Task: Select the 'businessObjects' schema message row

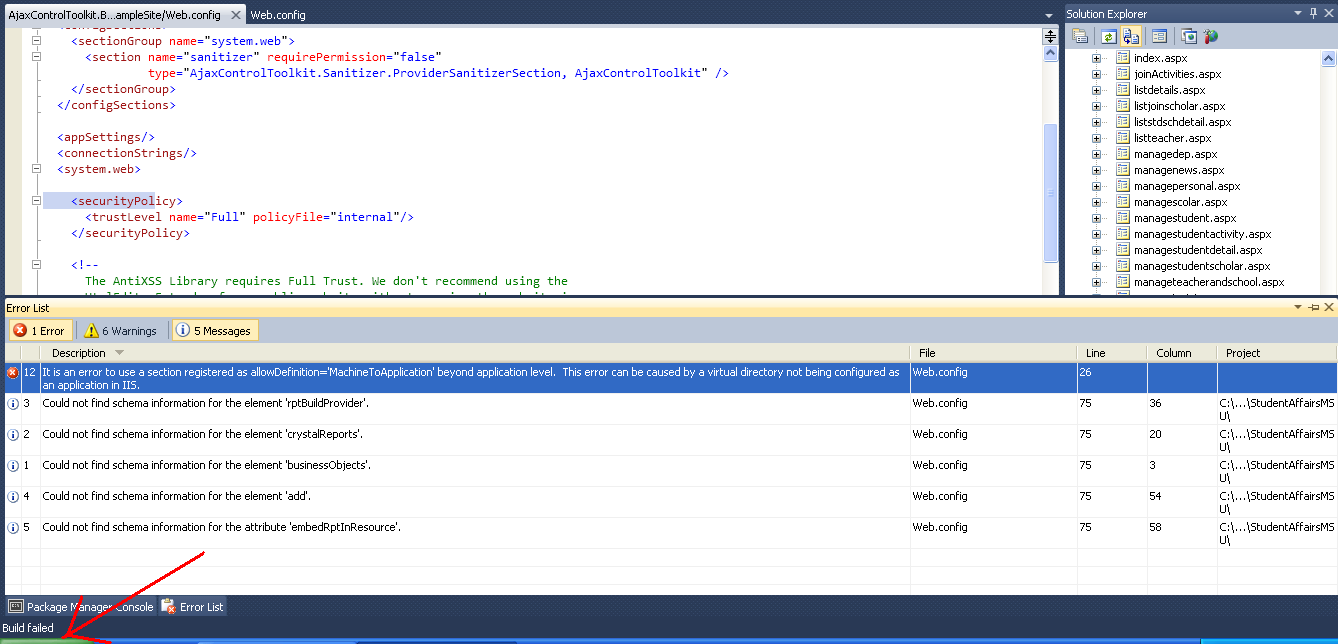Action: pos(670,471)
